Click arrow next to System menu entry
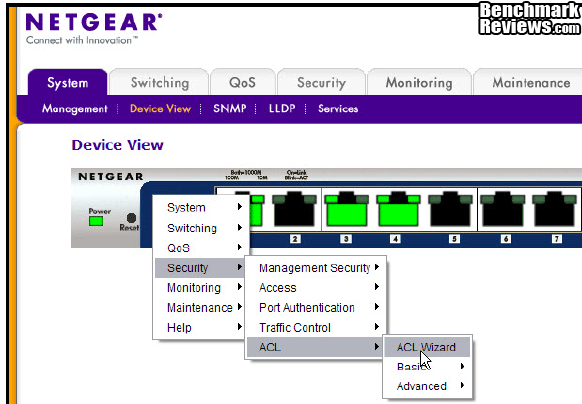 click(240, 206)
